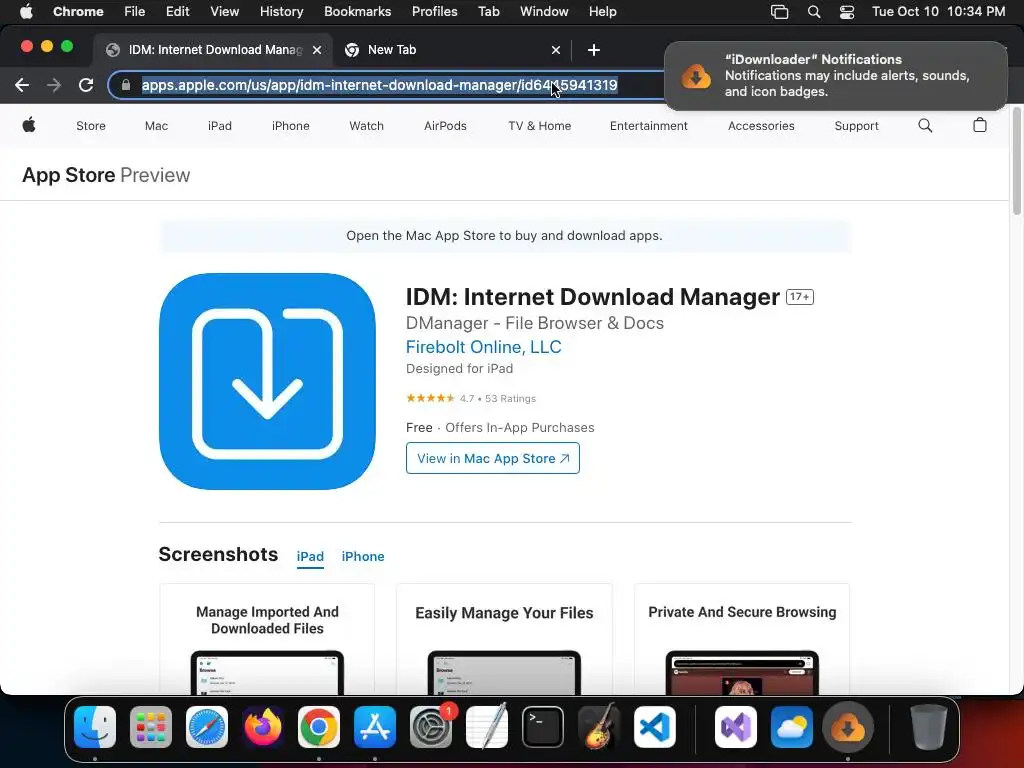Click the TV & Home navigation link
The image size is (1024, 768).
coord(539,126)
